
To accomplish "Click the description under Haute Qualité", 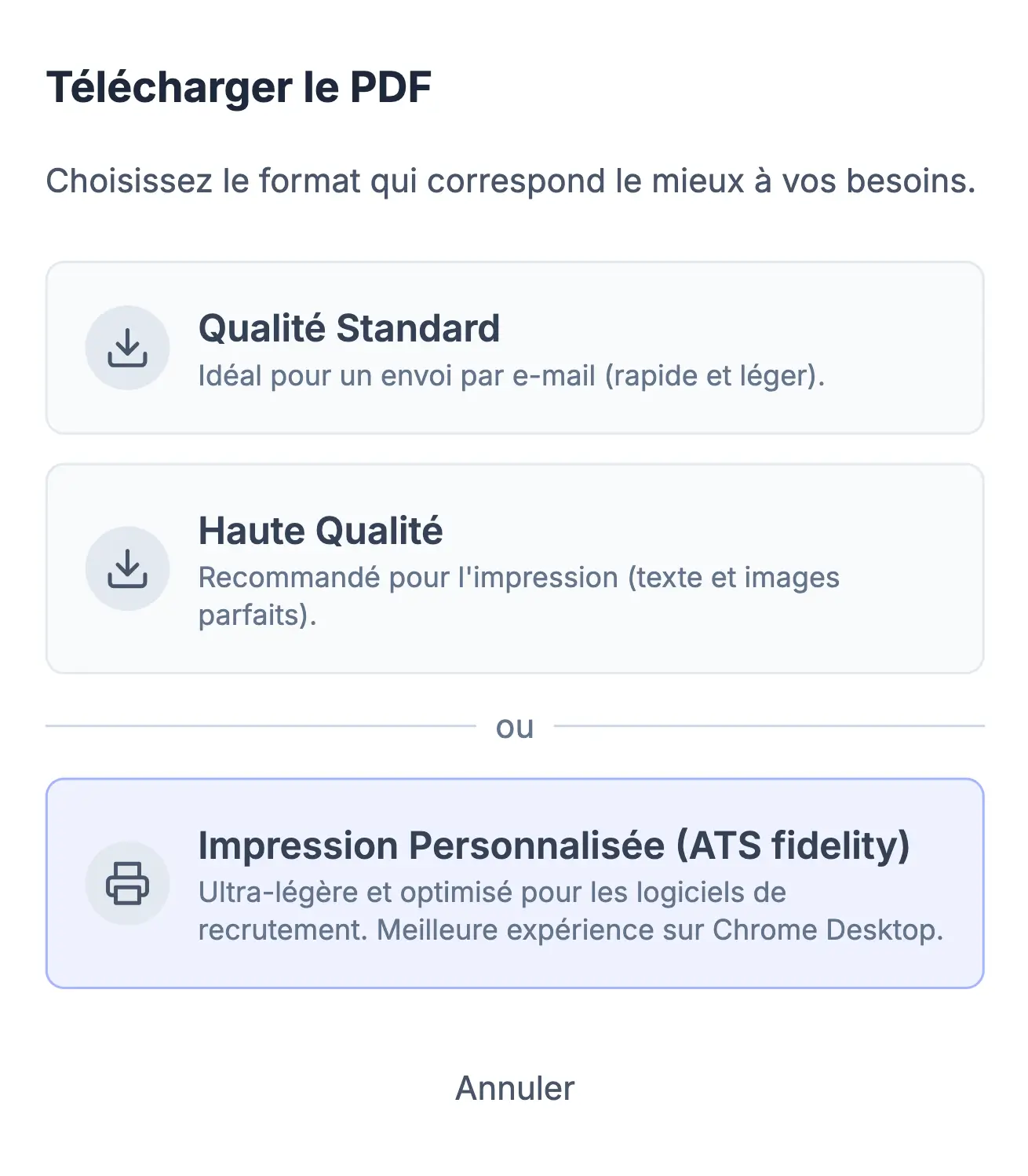I will [518, 595].
